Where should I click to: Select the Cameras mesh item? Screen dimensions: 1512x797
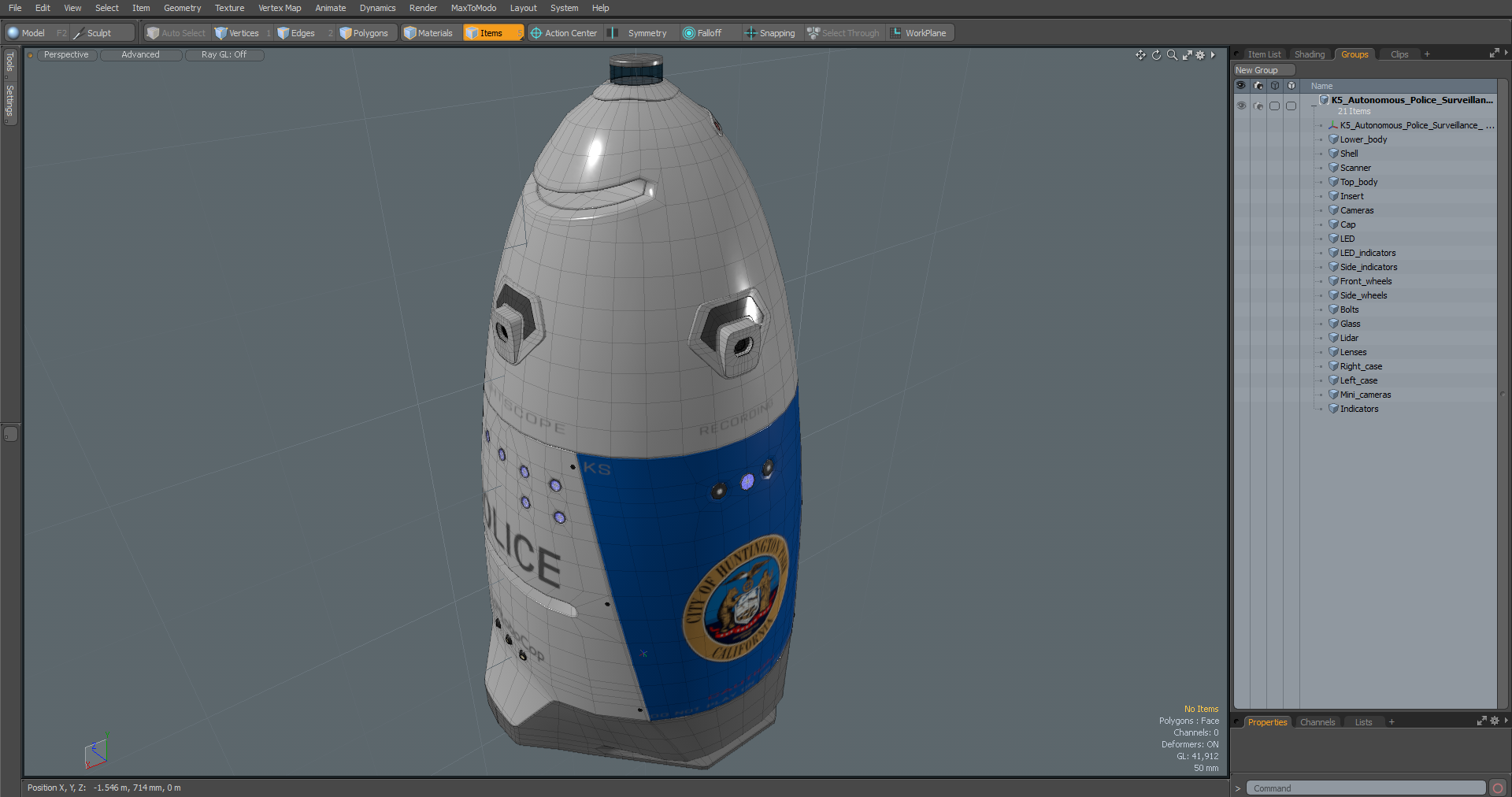1357,210
